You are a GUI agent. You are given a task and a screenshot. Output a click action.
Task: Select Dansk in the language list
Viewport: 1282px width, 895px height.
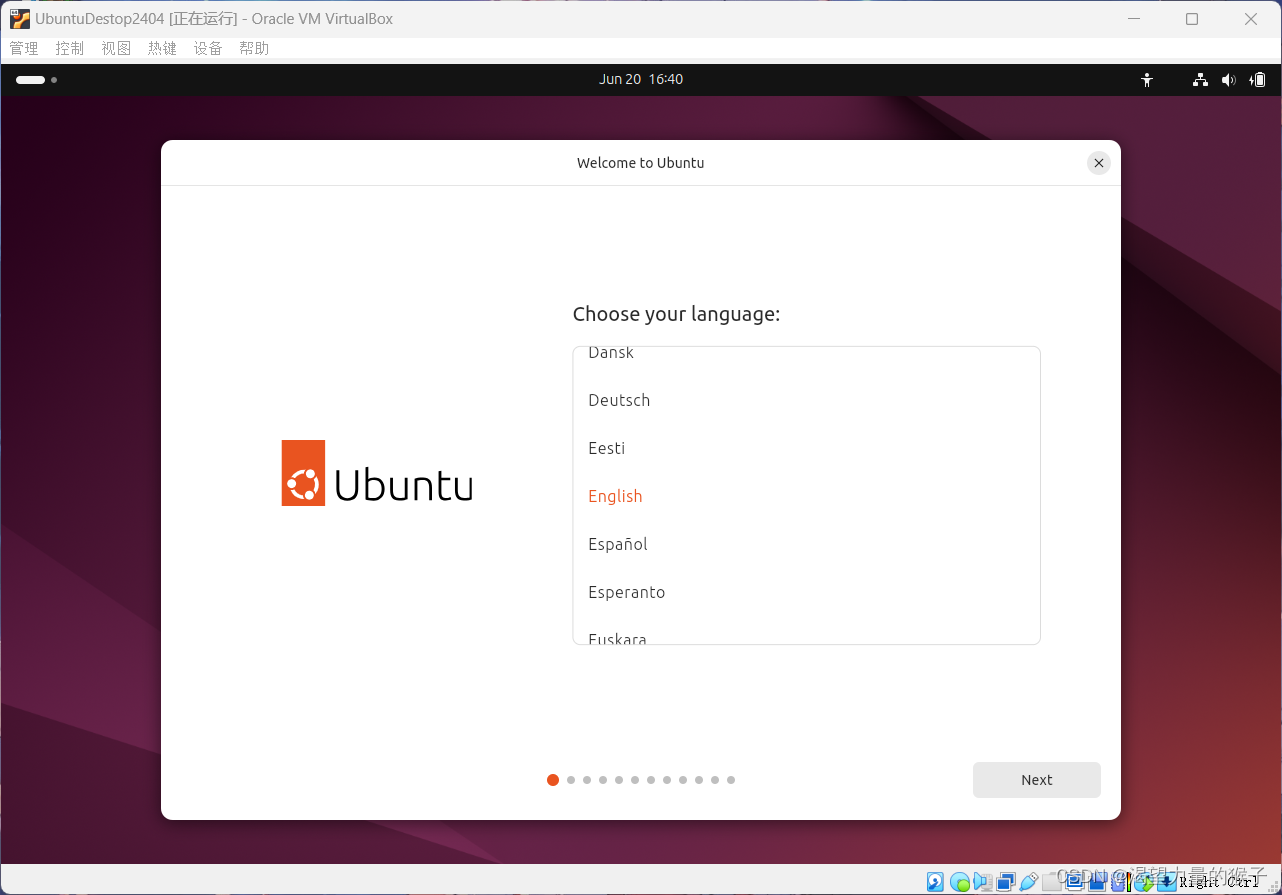806,354
